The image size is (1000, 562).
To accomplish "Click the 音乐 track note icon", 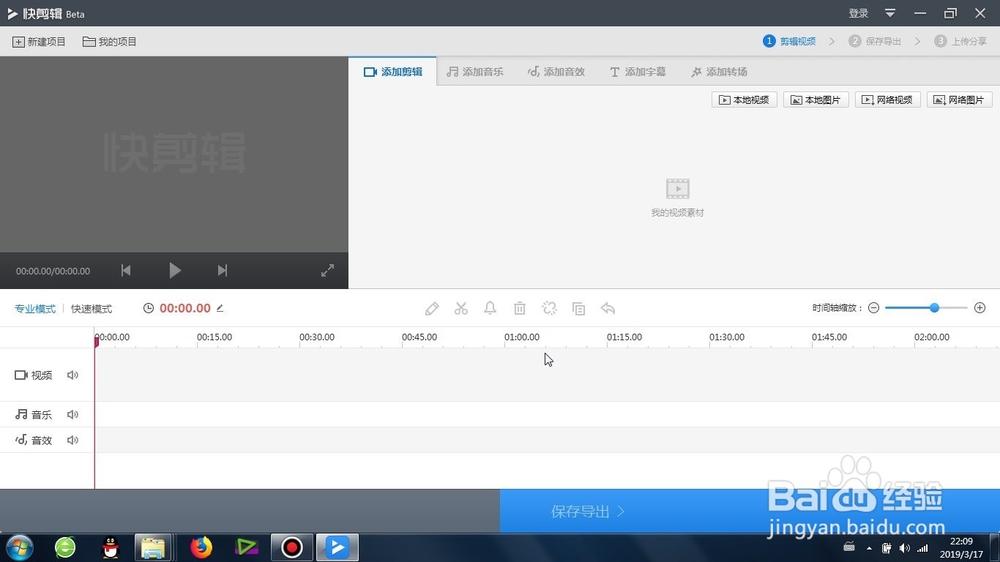I will [21, 415].
